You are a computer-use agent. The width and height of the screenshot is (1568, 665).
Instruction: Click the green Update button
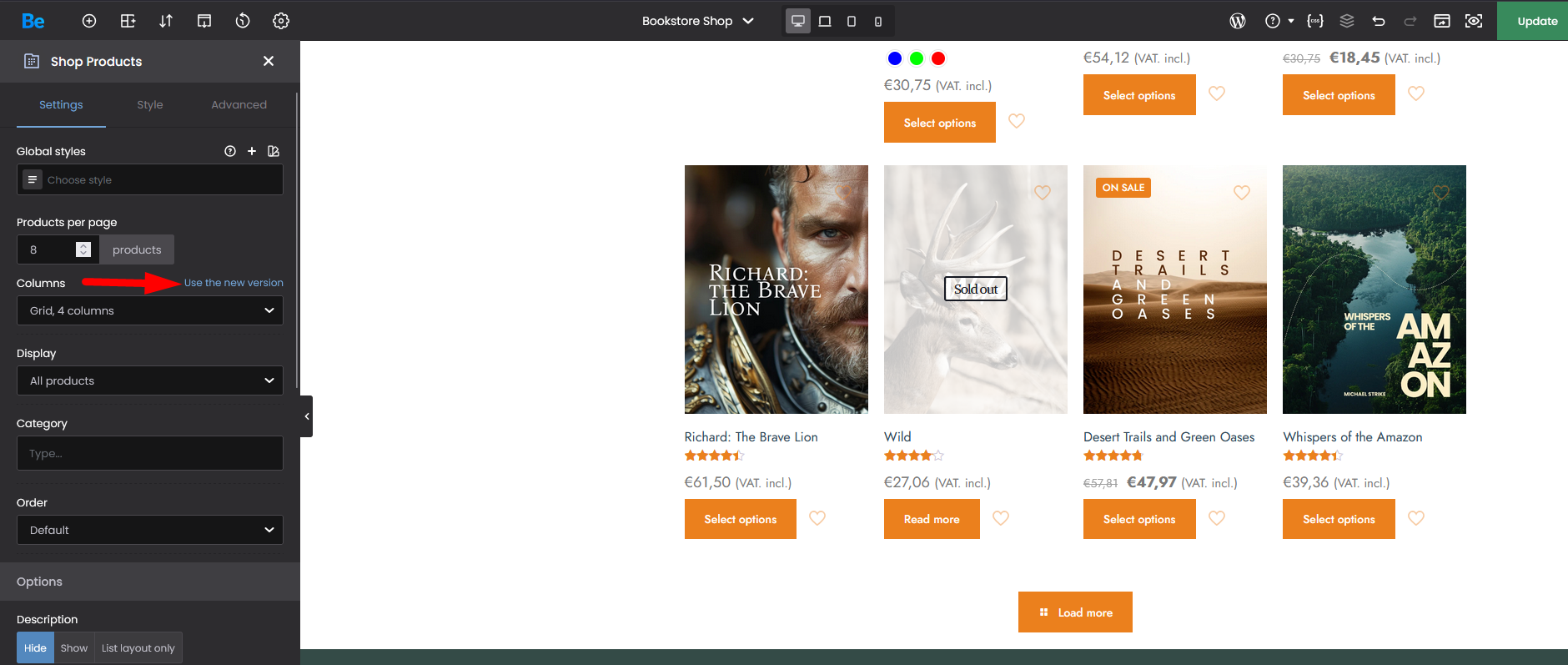pyautogui.click(x=1536, y=21)
